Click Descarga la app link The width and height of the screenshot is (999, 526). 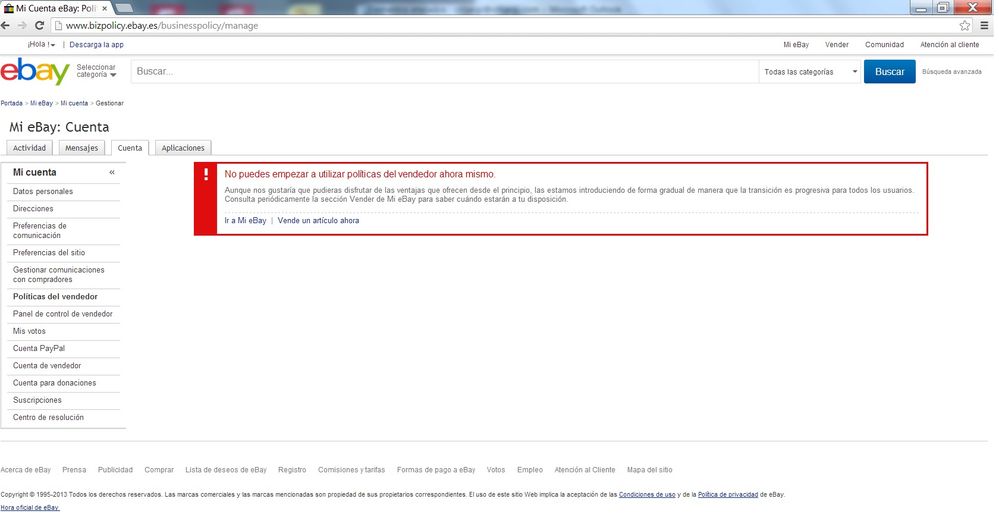click(x=96, y=45)
